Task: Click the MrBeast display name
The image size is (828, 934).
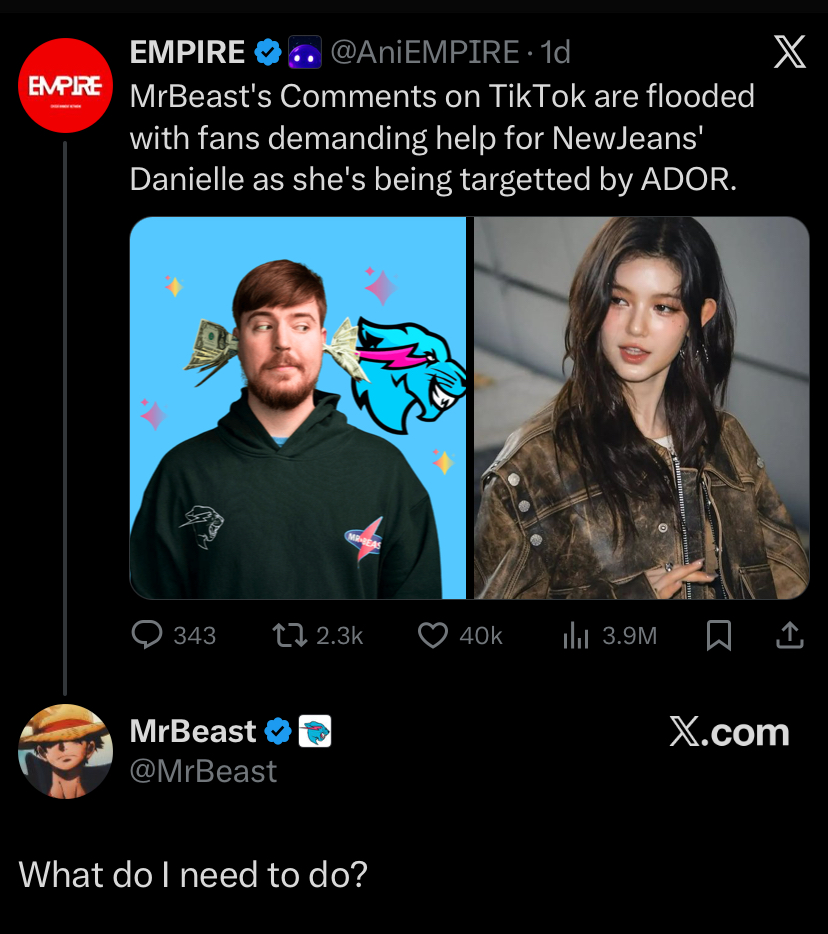Action: 193,732
